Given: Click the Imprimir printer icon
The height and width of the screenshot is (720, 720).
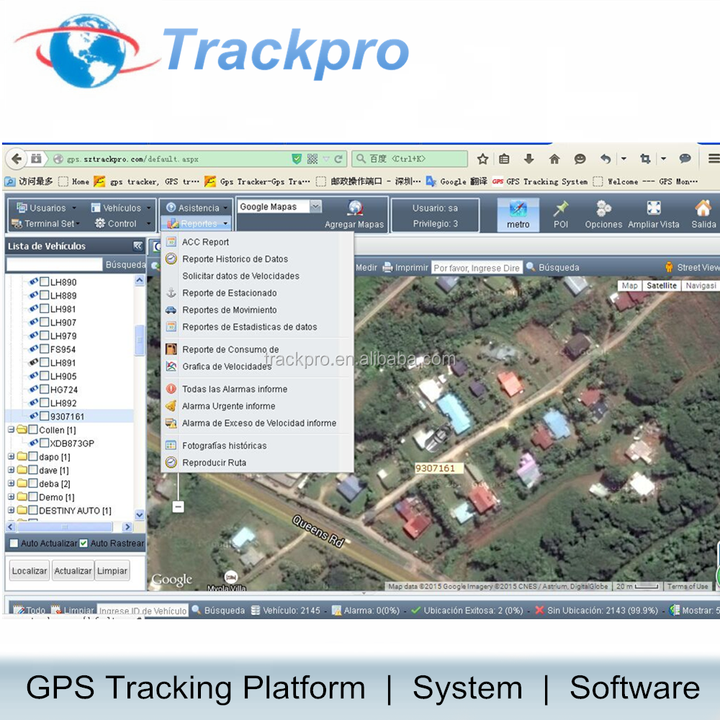Looking at the screenshot, I should point(388,267).
